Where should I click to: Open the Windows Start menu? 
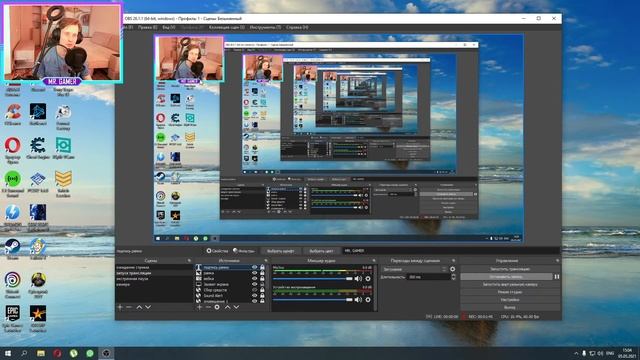point(8,353)
